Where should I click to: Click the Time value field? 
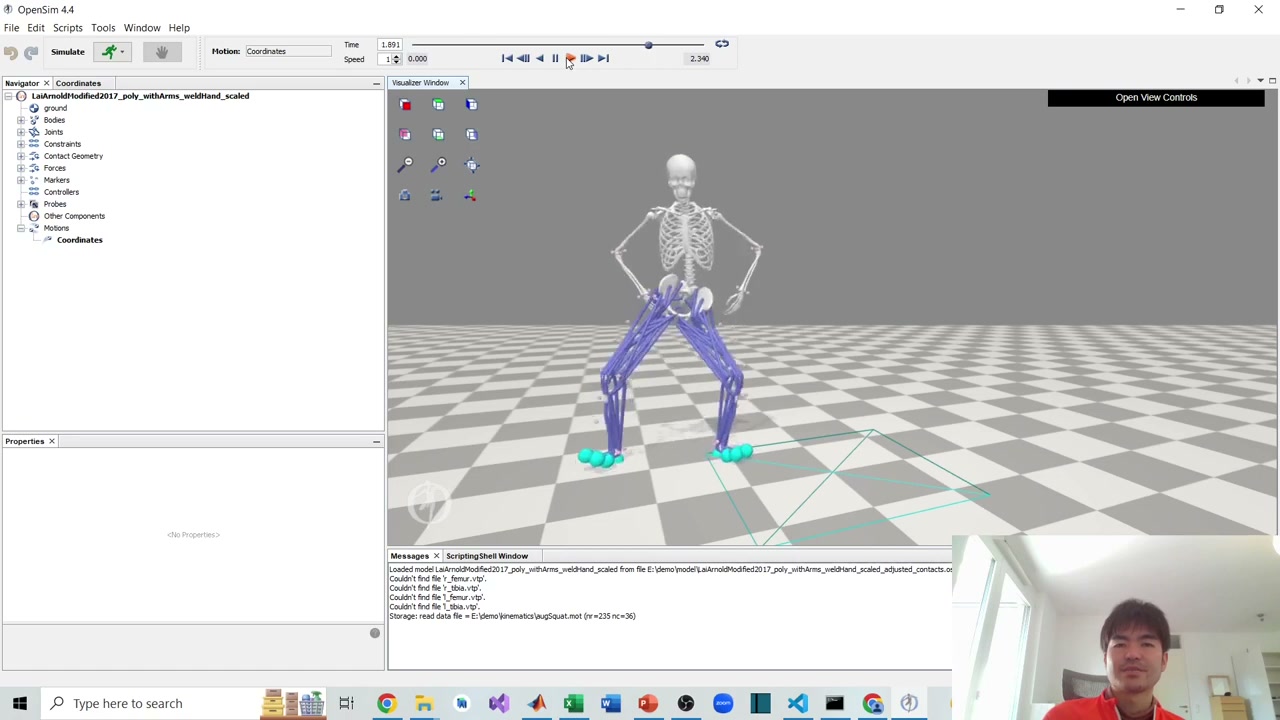(390, 45)
